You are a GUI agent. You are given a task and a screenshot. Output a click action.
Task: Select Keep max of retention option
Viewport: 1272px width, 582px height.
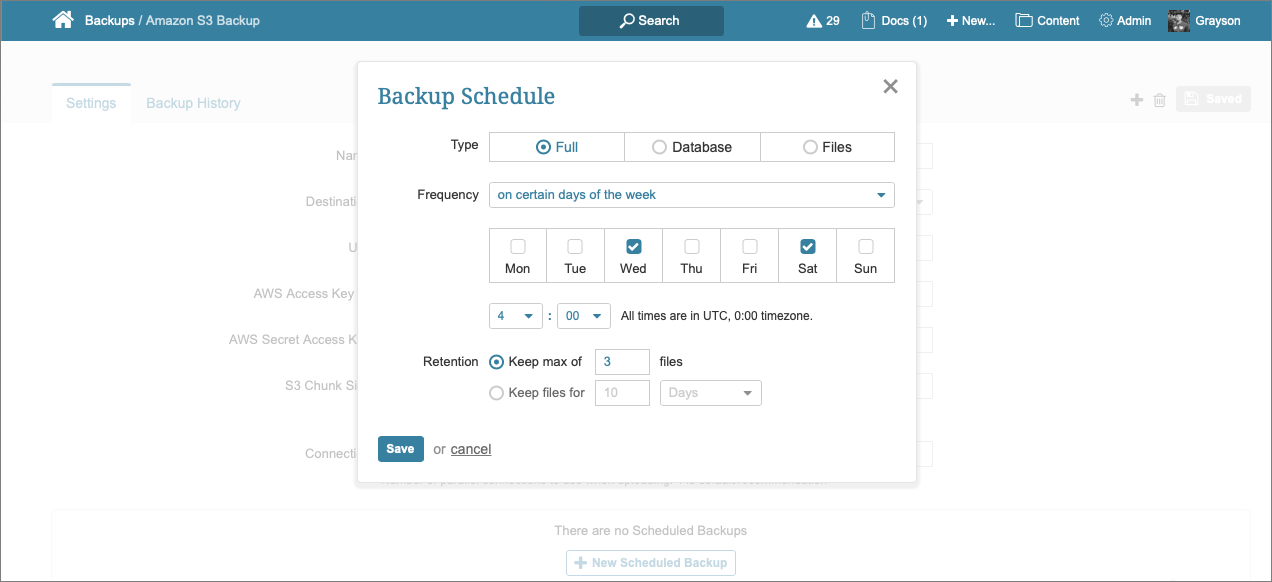click(x=497, y=362)
